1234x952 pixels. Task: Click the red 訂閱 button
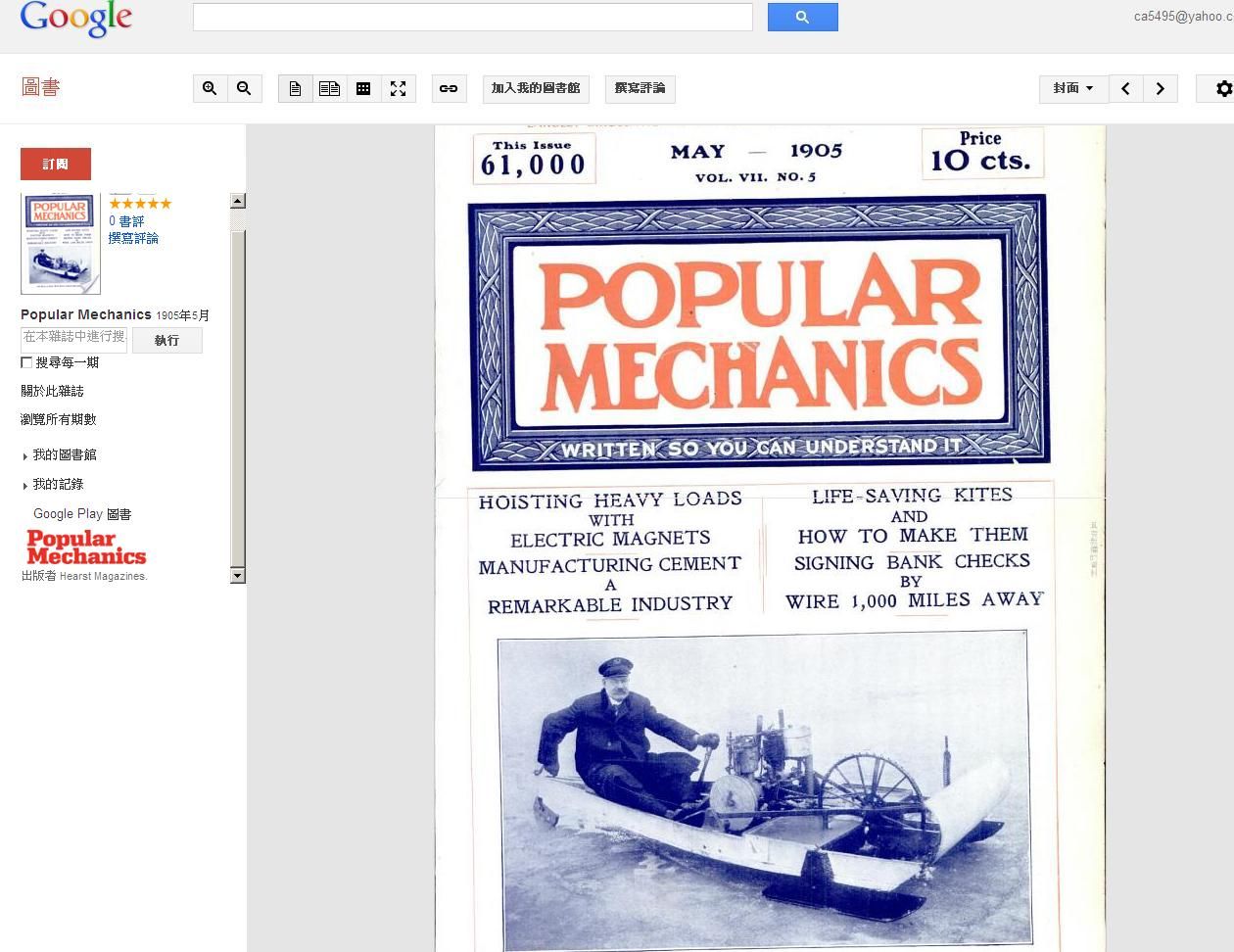tap(56, 164)
